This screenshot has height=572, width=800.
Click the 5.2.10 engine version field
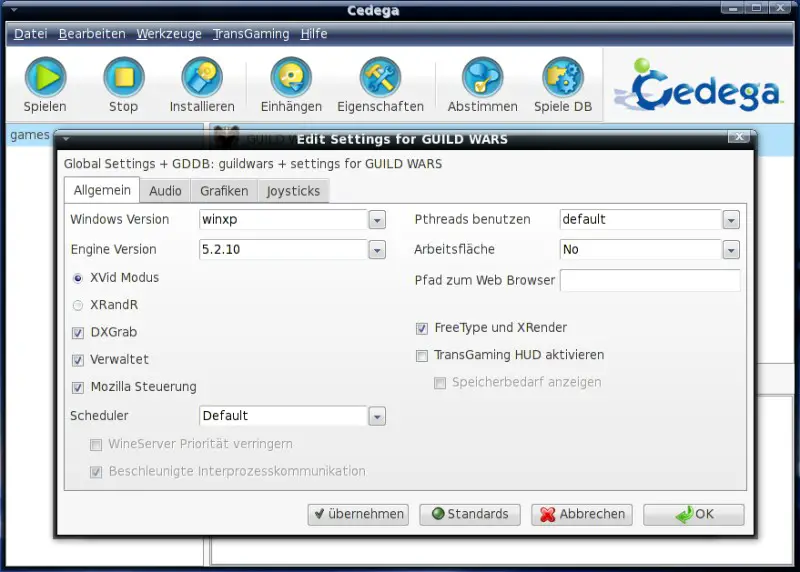pos(284,250)
